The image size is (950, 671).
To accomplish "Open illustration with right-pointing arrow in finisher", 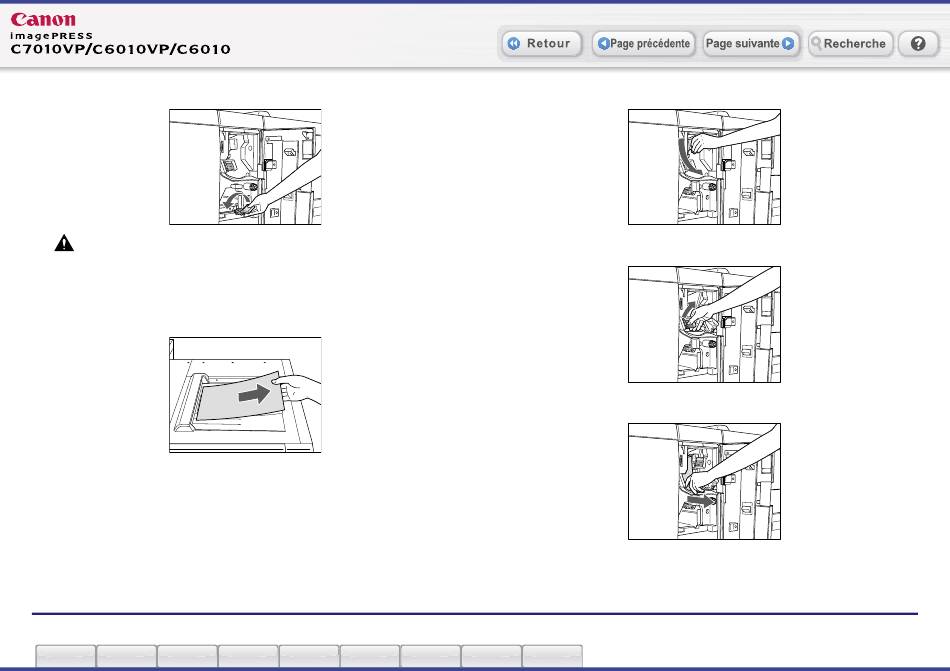I will pyautogui.click(x=704, y=481).
